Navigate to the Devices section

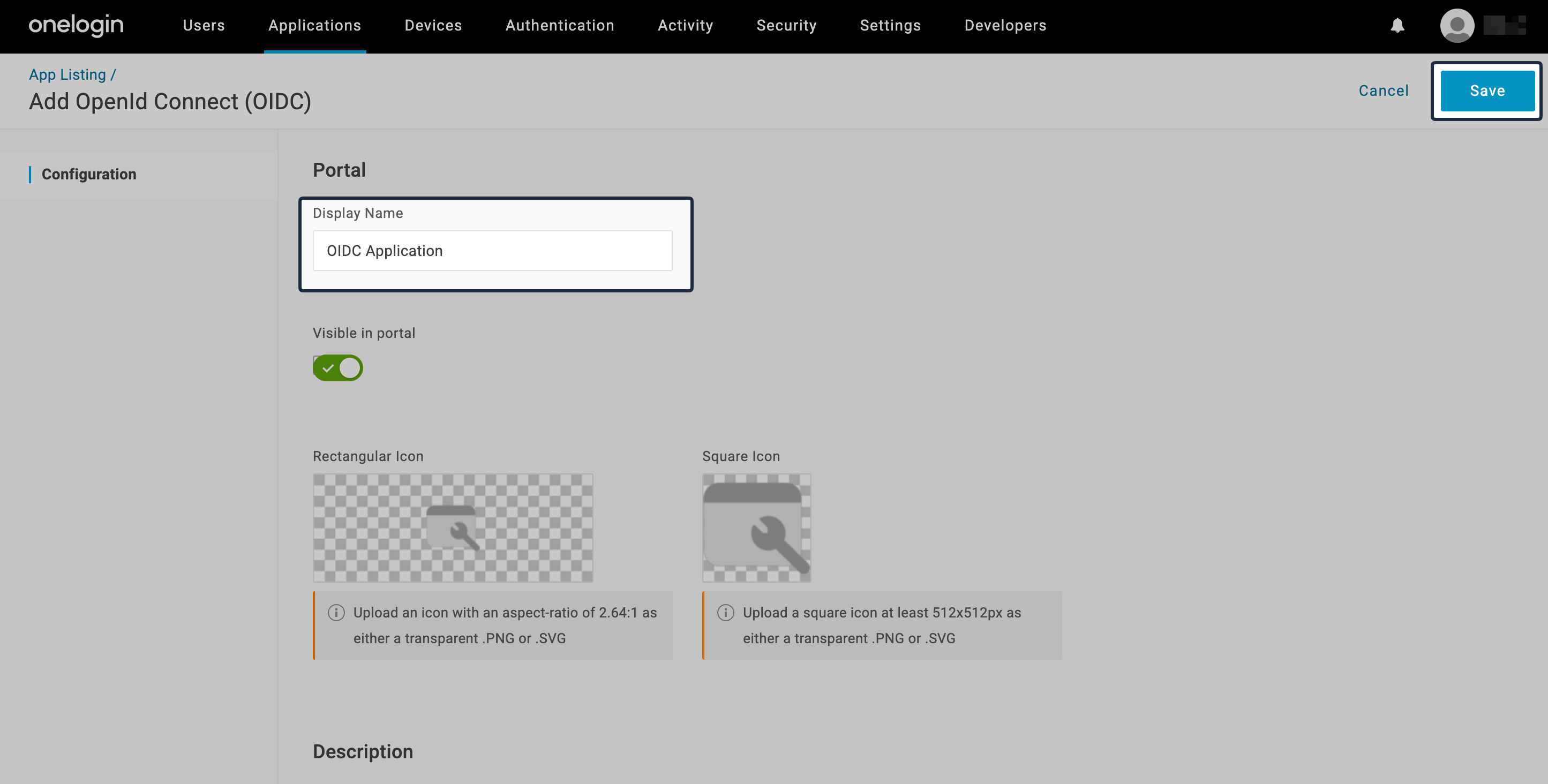(433, 25)
